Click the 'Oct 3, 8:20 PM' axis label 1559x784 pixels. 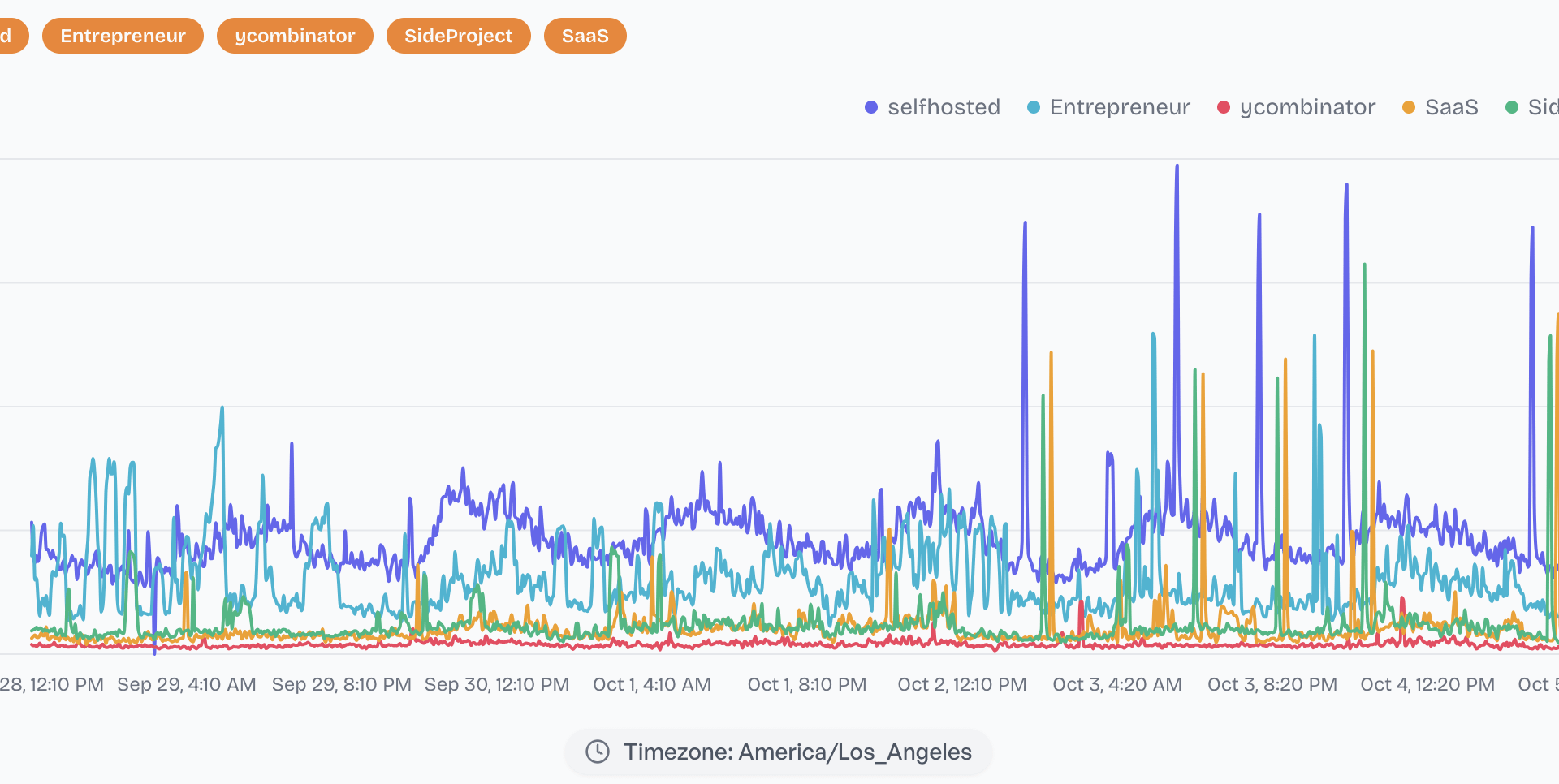(x=1272, y=684)
